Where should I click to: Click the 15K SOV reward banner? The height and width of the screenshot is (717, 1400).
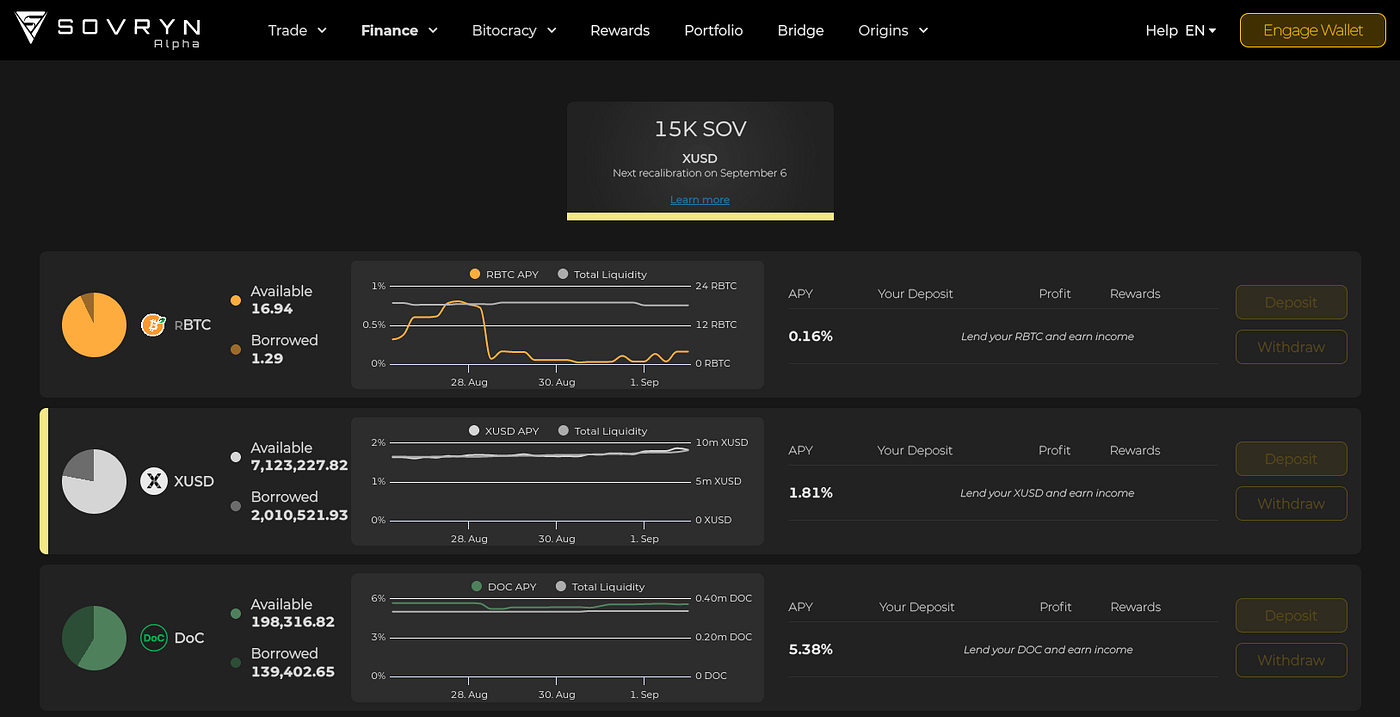pyautogui.click(x=700, y=160)
